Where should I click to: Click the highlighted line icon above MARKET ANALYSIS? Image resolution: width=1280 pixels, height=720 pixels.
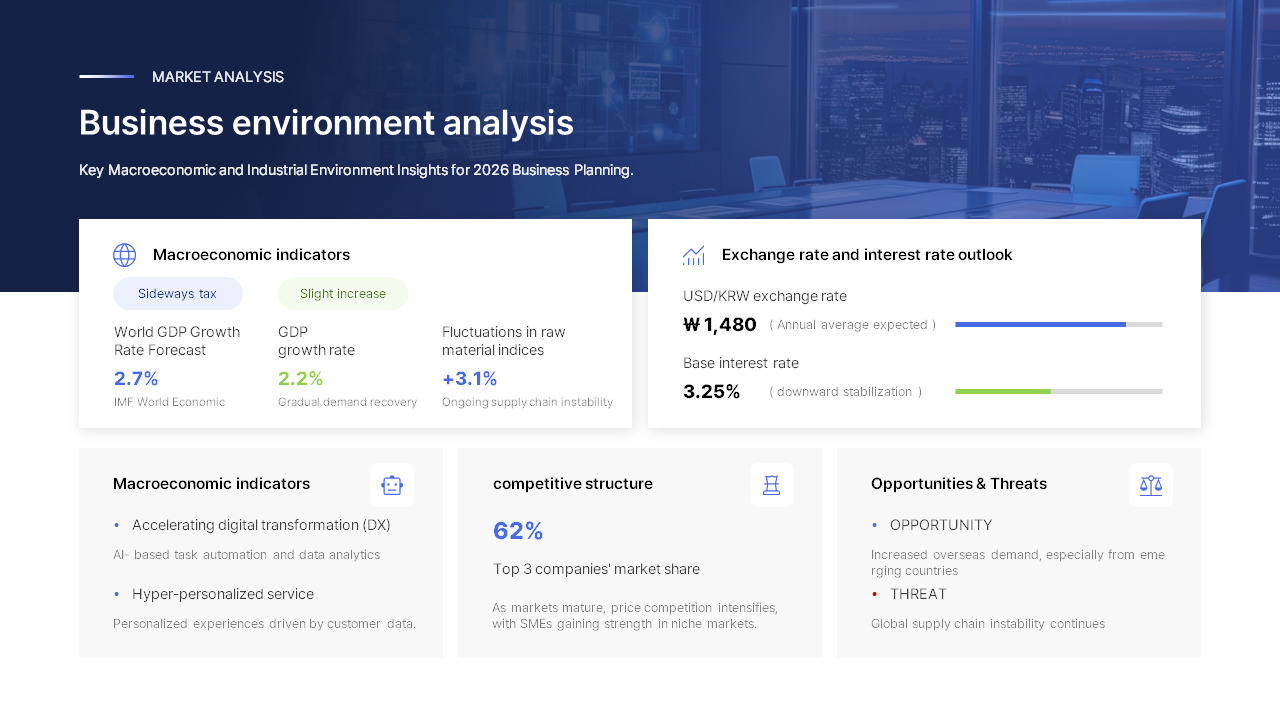pos(106,76)
